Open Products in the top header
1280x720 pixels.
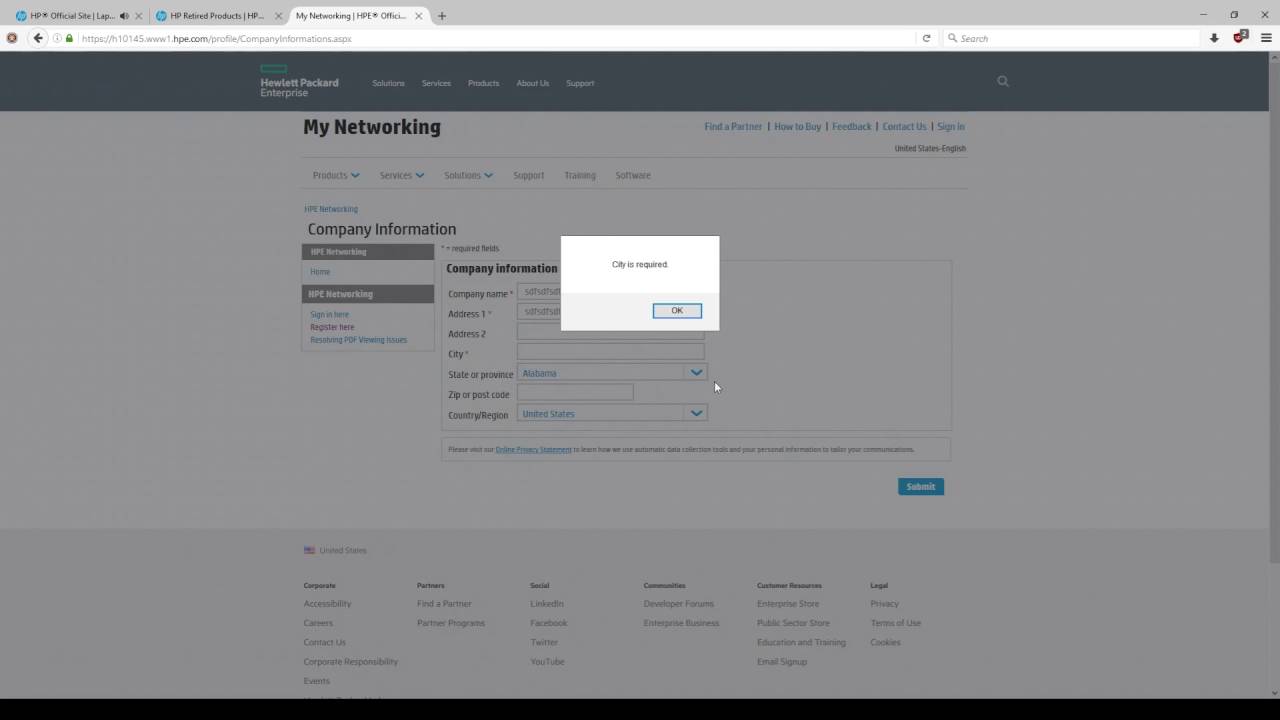click(x=483, y=83)
